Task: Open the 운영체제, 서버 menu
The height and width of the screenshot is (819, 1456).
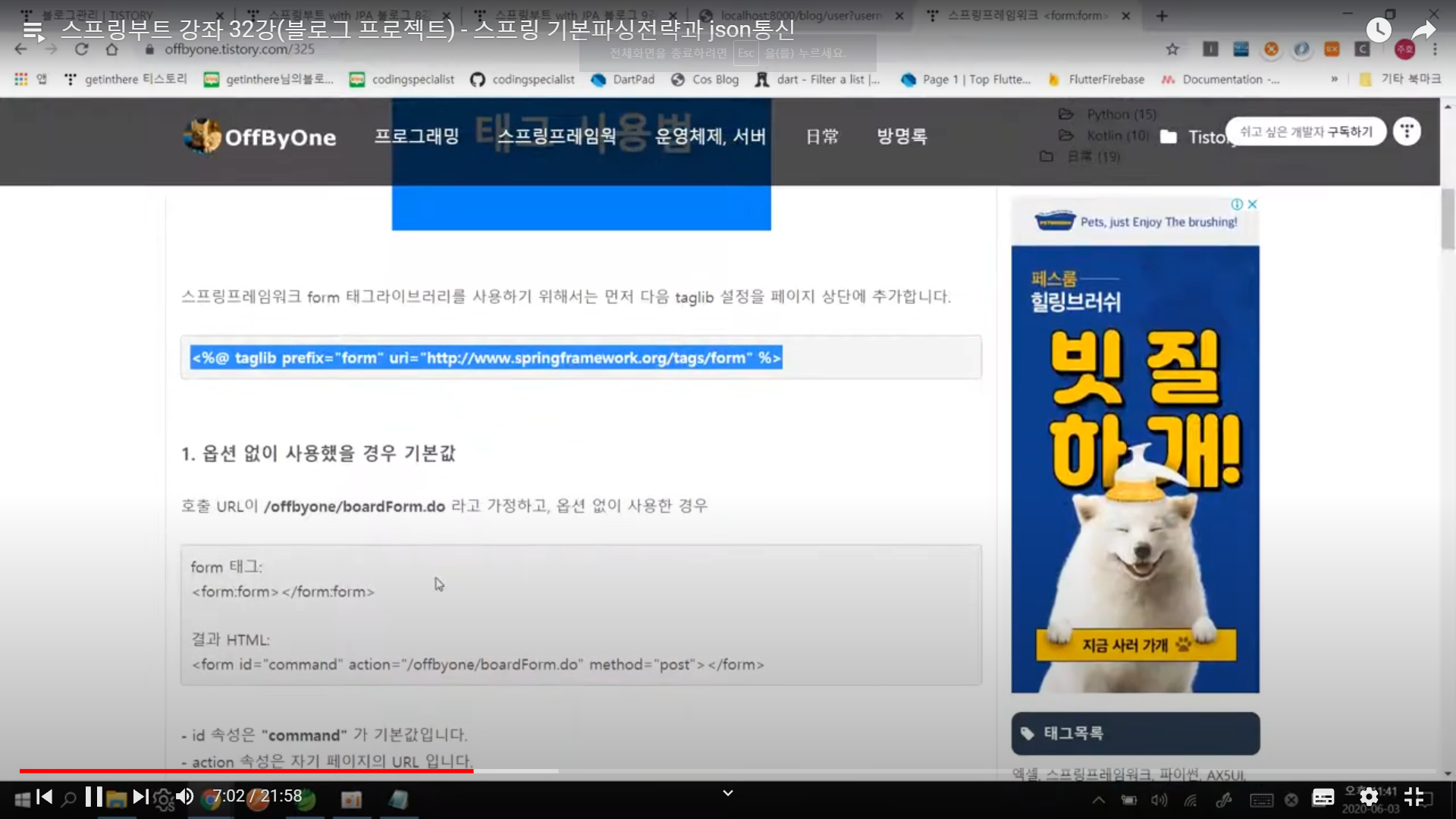Action: pos(711,136)
